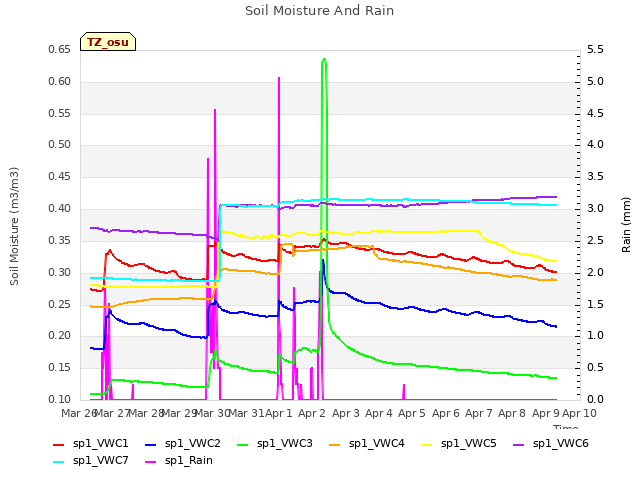Click the orange sp1_VWC4 legend color marker
The height and width of the screenshot is (480, 640).
tap(335, 444)
